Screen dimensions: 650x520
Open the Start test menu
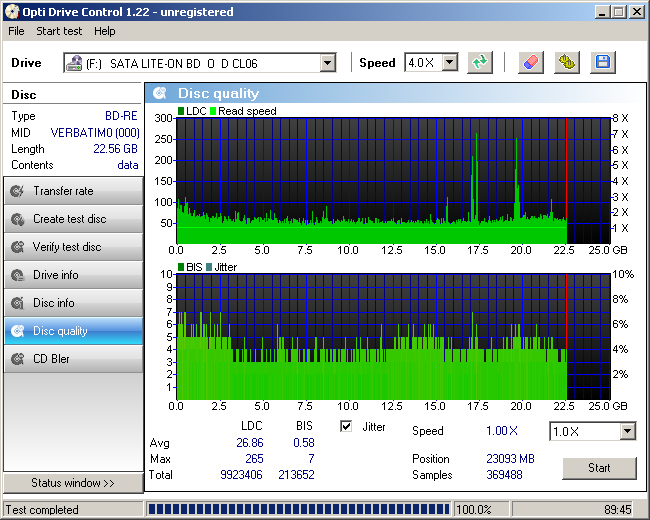pos(59,31)
